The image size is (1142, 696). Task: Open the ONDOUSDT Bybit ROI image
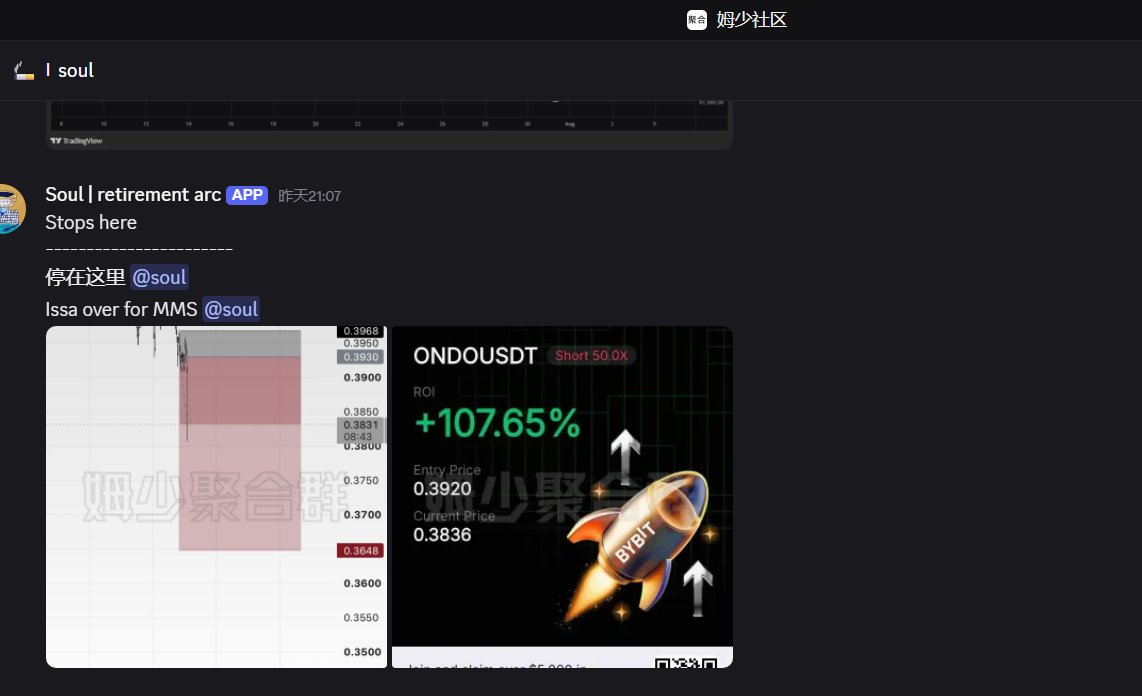tap(562, 497)
